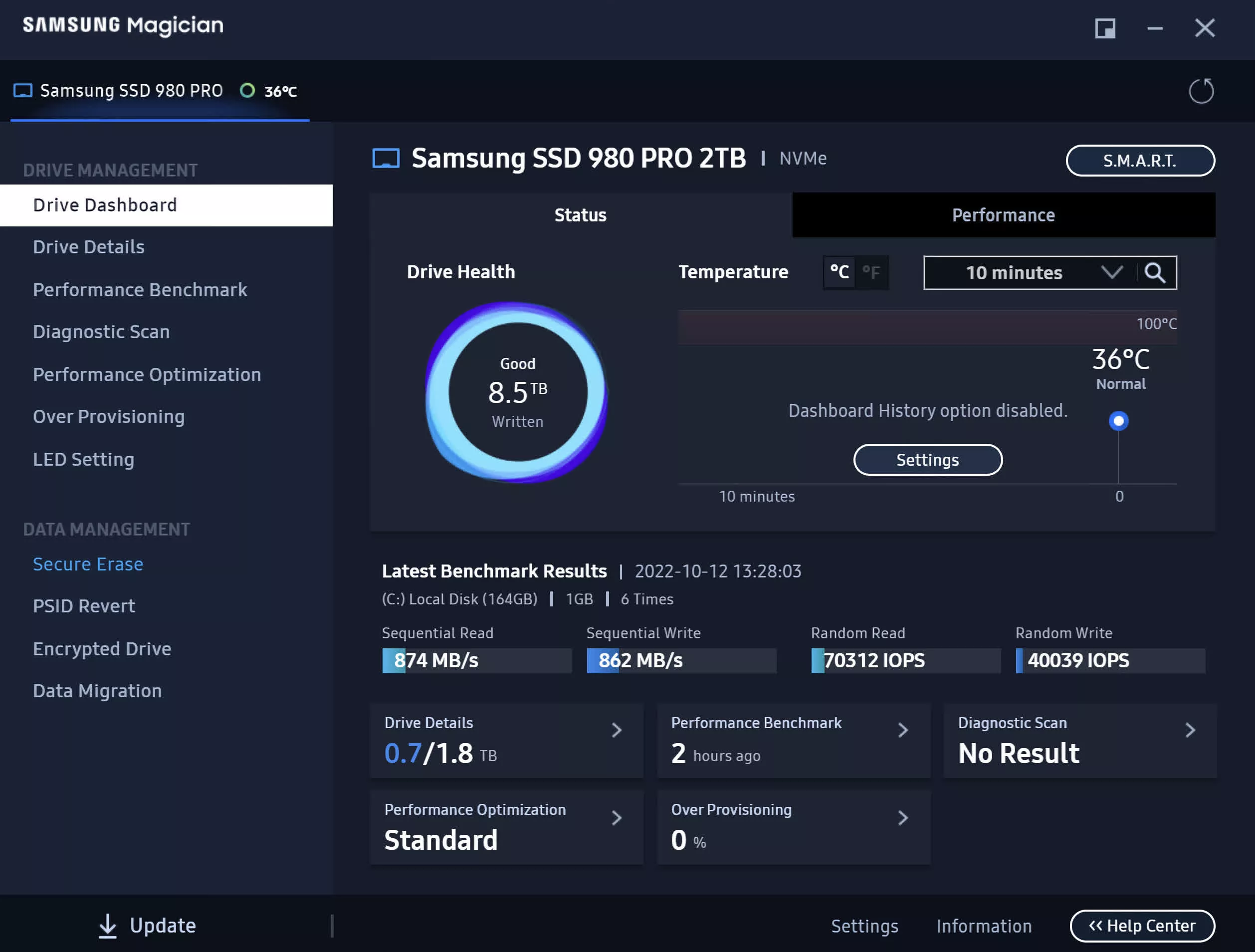Open Over Provisioning card arrow
Viewport: 1255px width, 952px height.
[903, 817]
